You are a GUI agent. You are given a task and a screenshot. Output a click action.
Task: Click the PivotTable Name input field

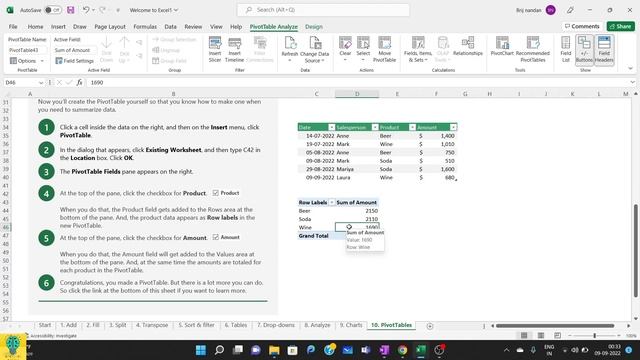click(27, 50)
